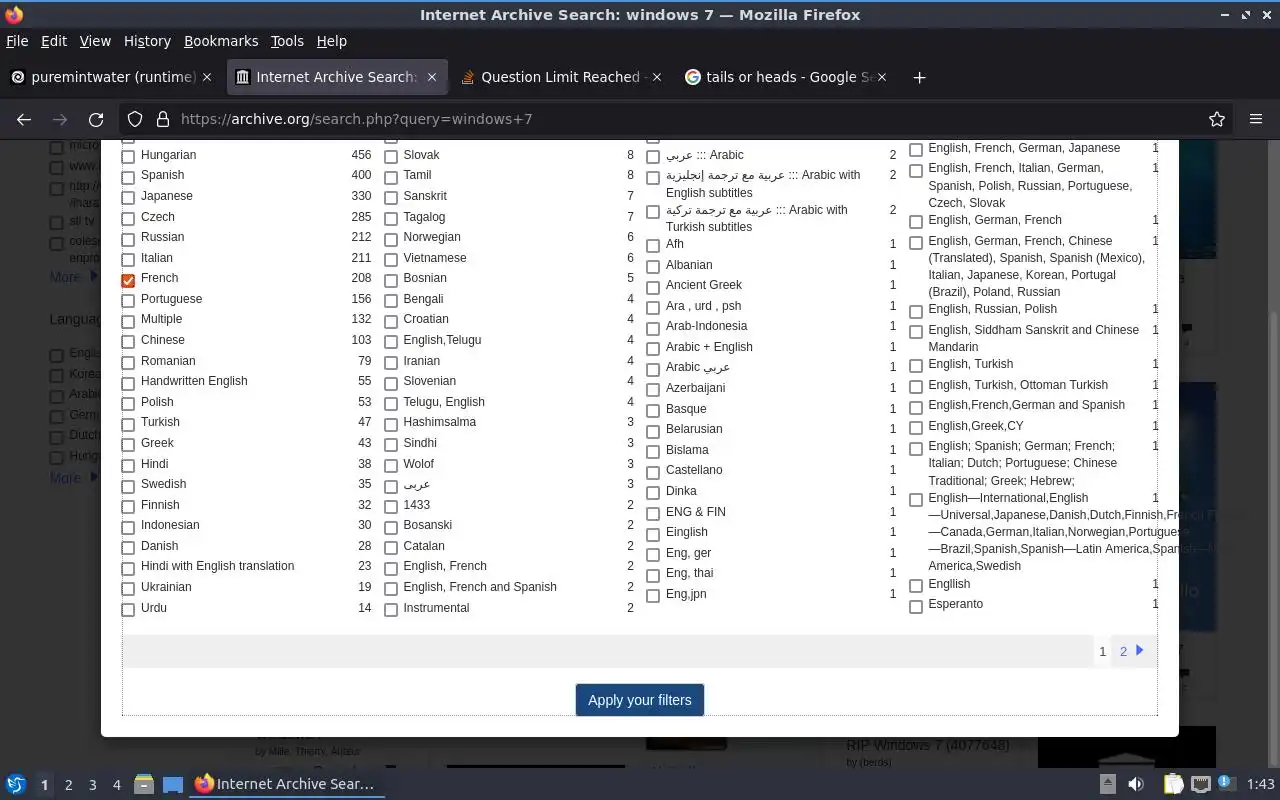Show the desktop from the taskbar
This screenshot has height=800, width=1280.
[x=172, y=784]
